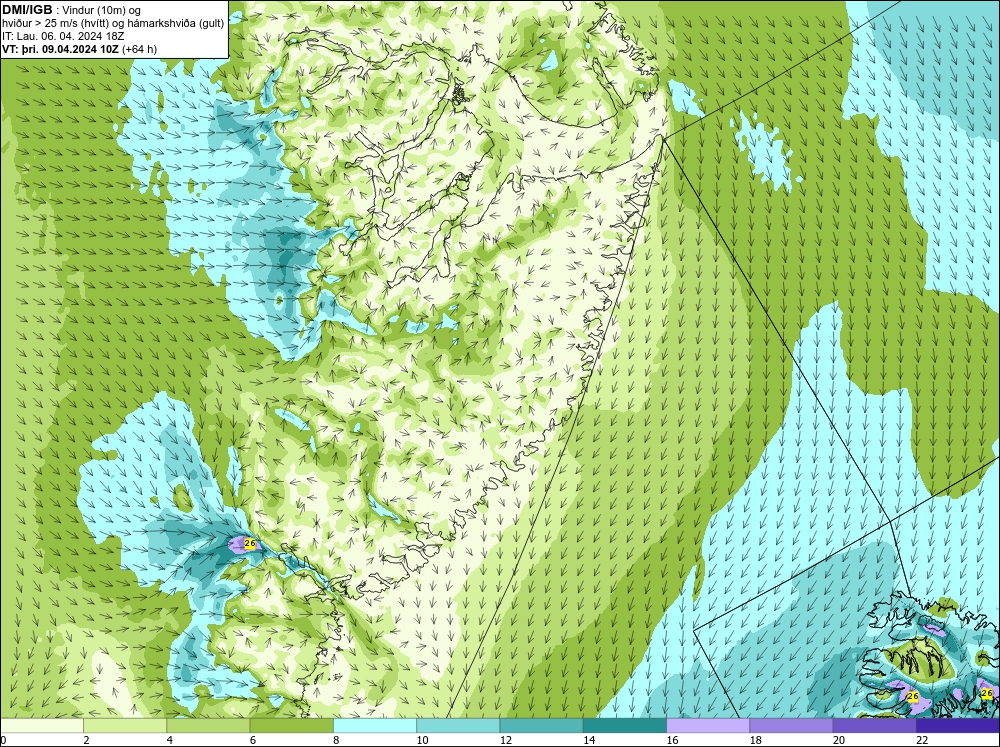This screenshot has width=1000, height=747.
Task: Click the legend scale number 2
Action: [86, 740]
